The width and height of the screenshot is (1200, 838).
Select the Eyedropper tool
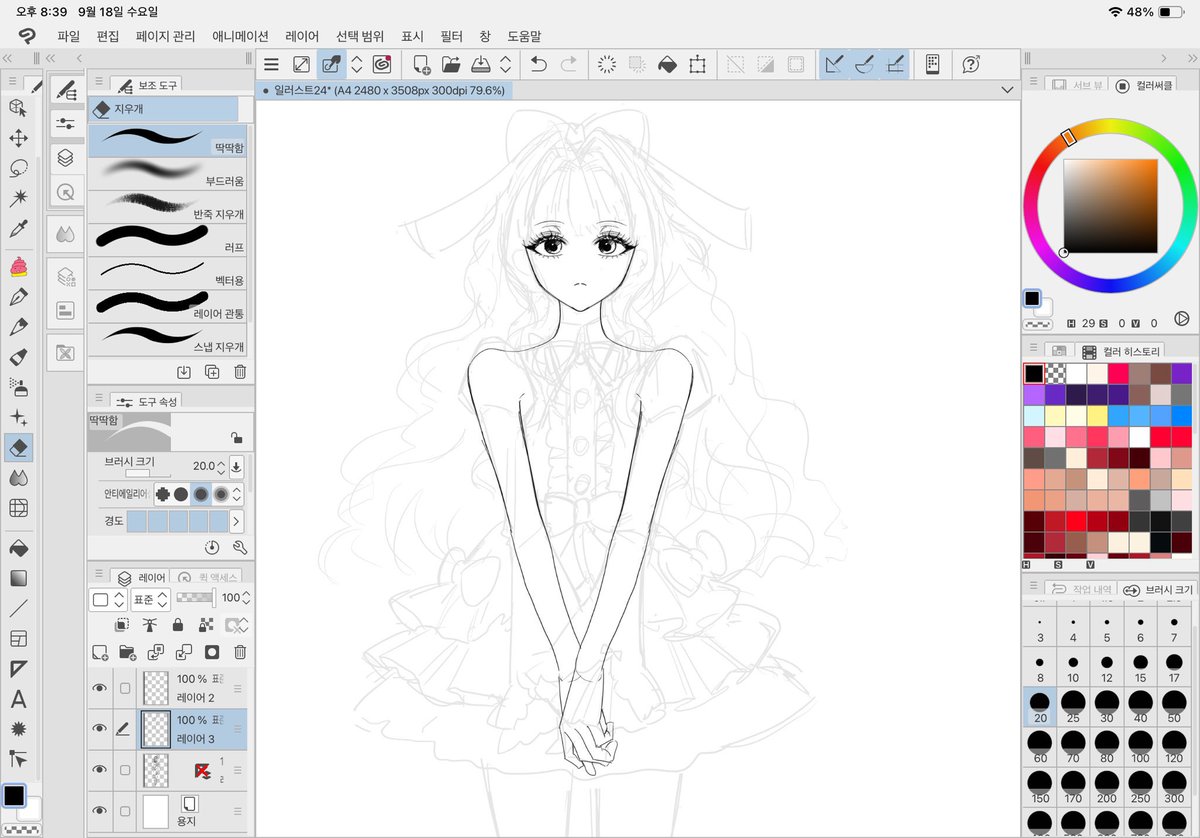(17, 229)
